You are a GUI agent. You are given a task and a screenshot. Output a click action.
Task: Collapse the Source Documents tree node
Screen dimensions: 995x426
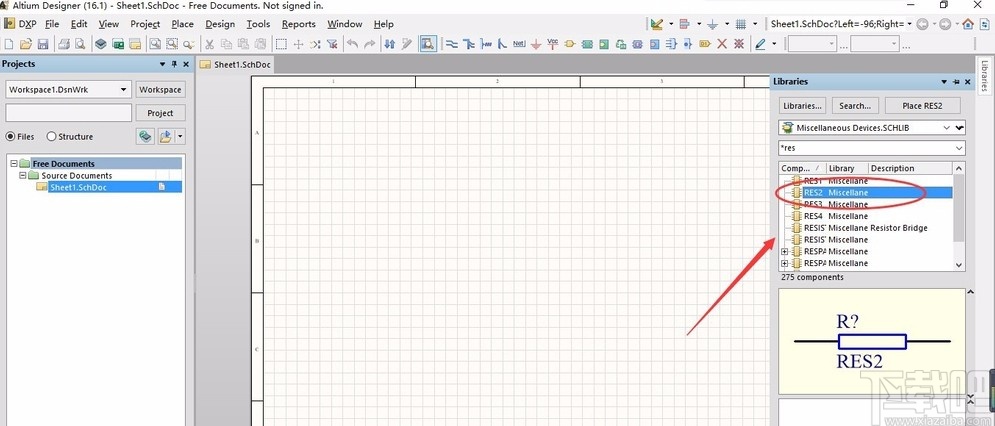[23, 175]
